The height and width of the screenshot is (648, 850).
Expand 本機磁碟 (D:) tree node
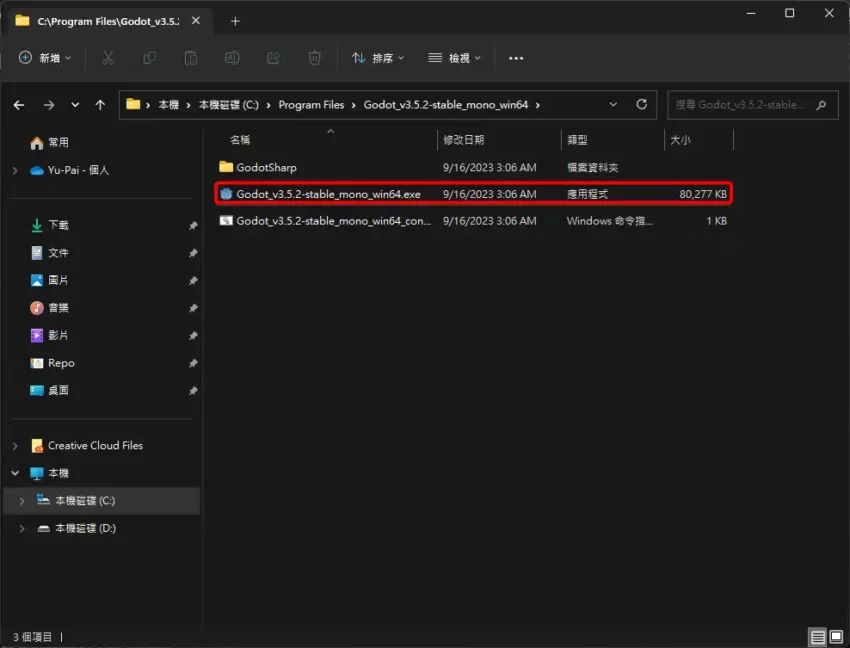click(22, 528)
